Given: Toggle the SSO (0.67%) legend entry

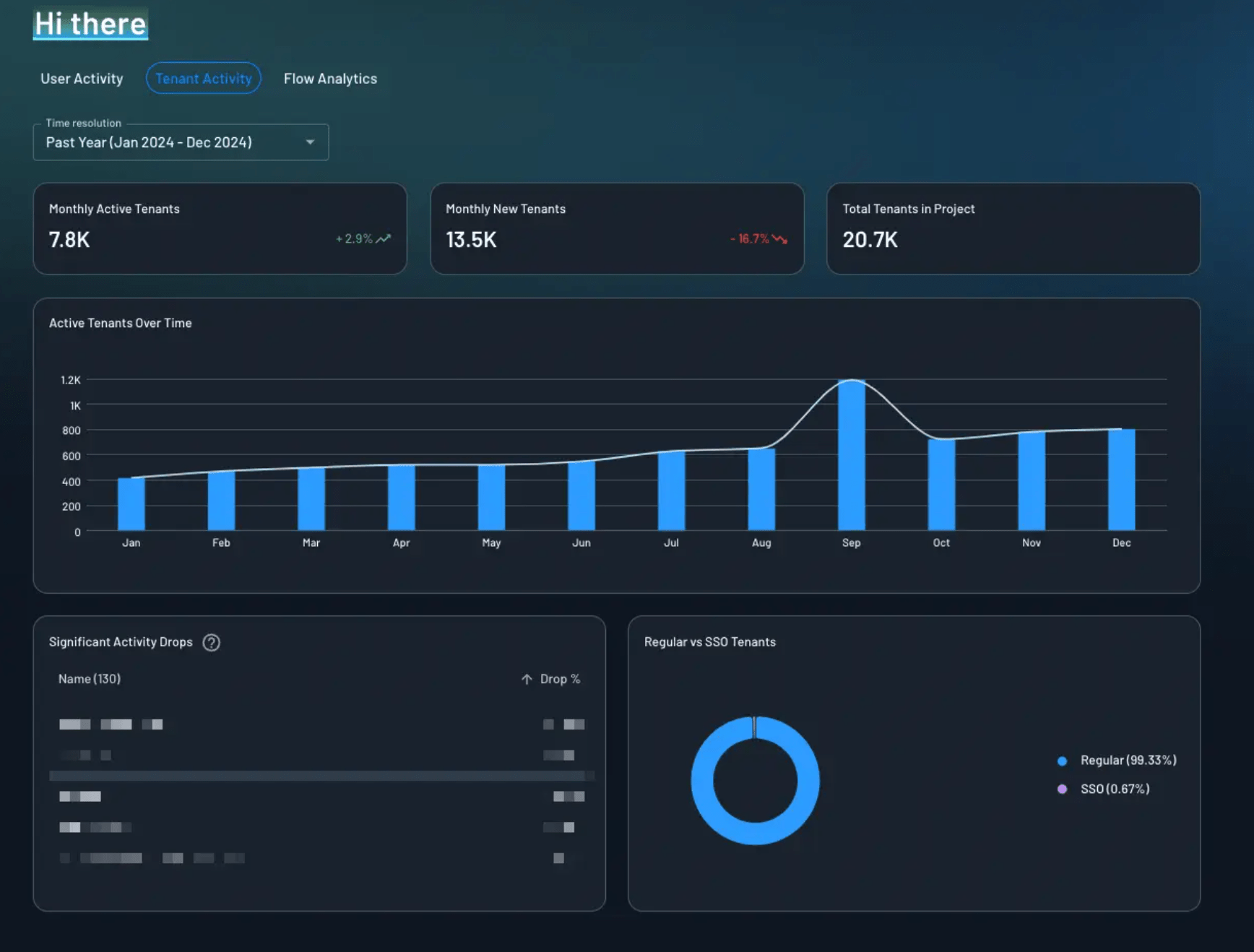Looking at the screenshot, I should 1115,789.
